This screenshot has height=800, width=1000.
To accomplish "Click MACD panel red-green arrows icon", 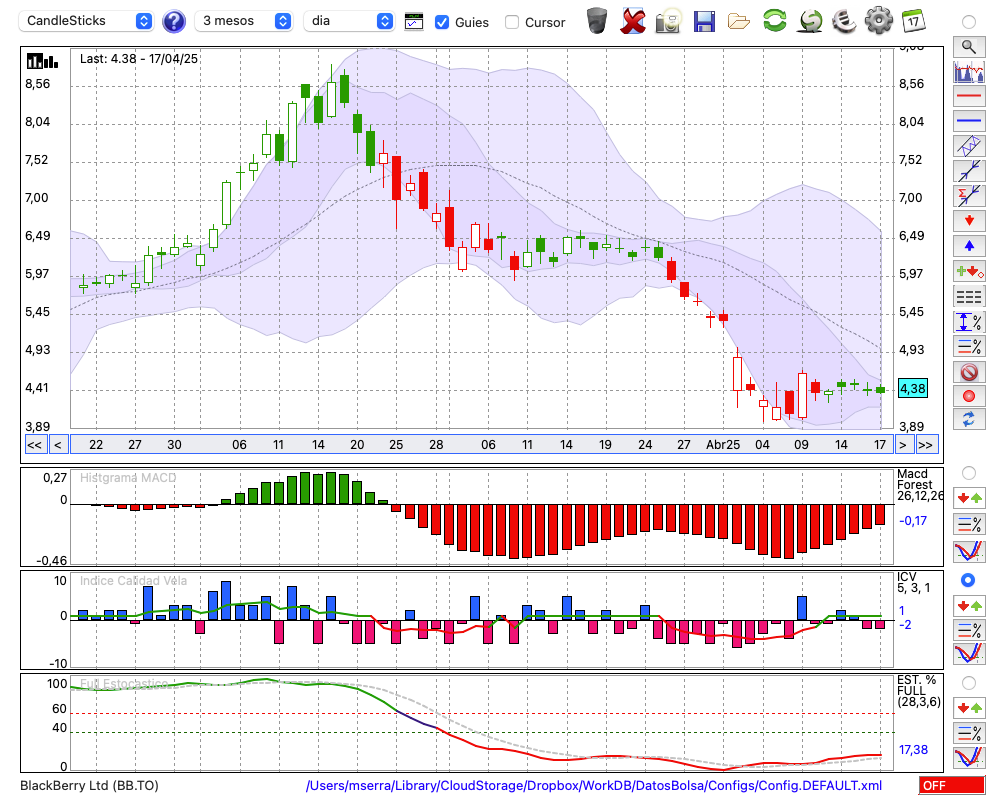I will [969, 498].
